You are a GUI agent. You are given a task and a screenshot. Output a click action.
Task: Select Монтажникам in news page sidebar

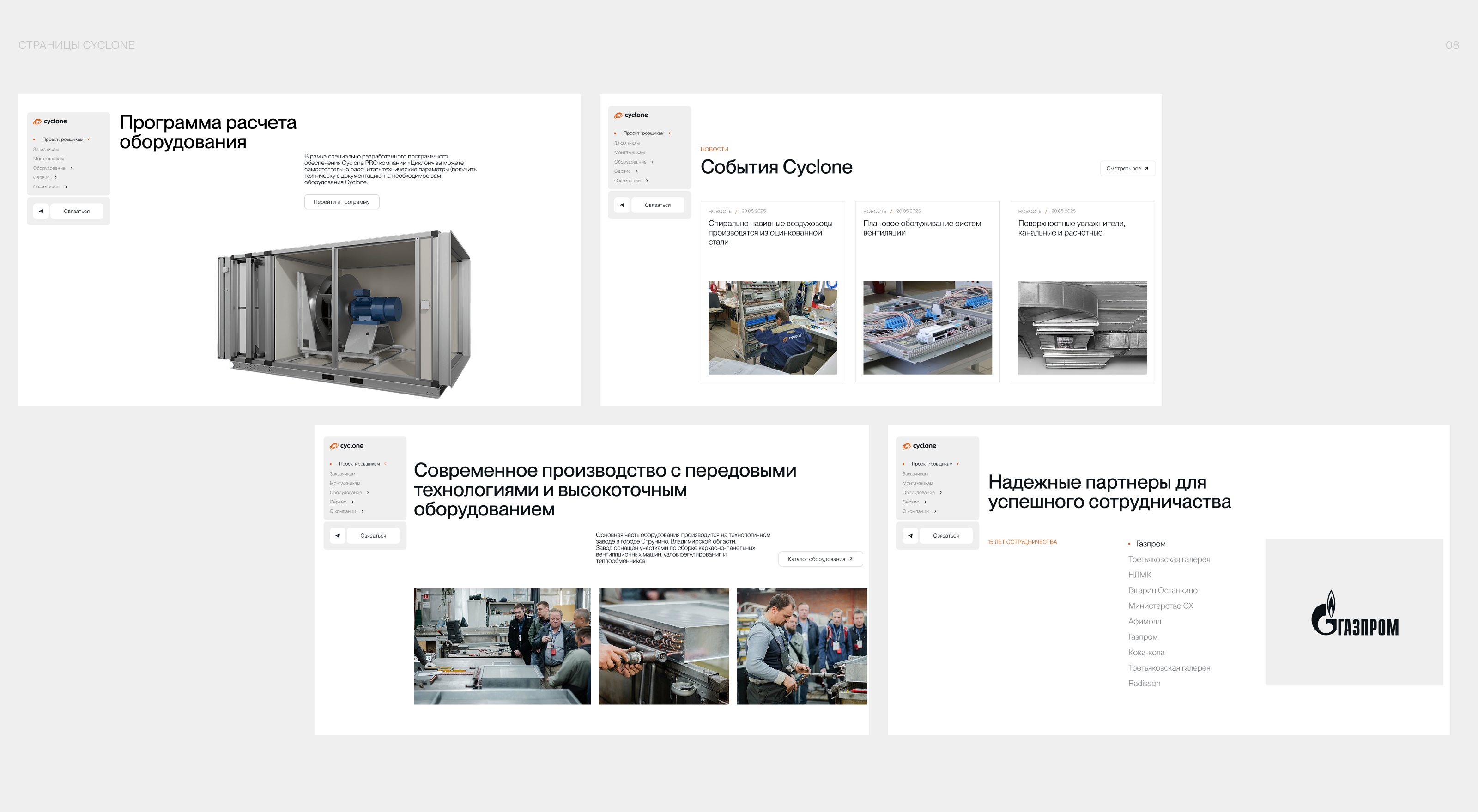[x=629, y=152]
